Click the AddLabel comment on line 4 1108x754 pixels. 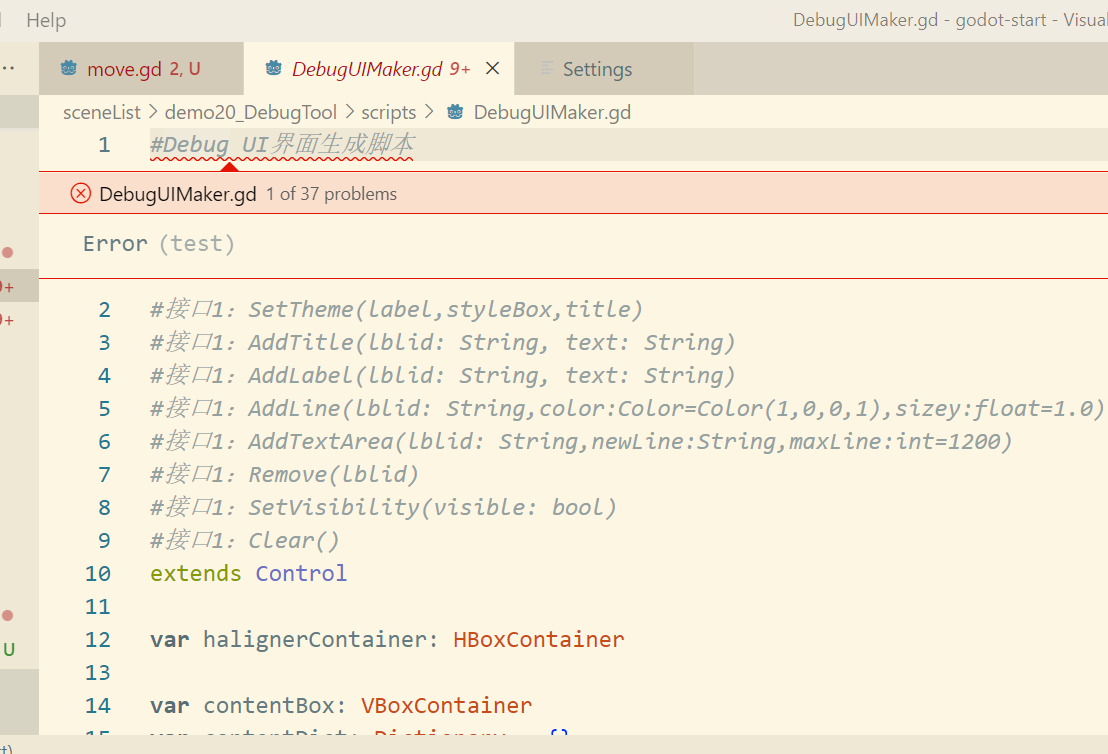point(442,375)
